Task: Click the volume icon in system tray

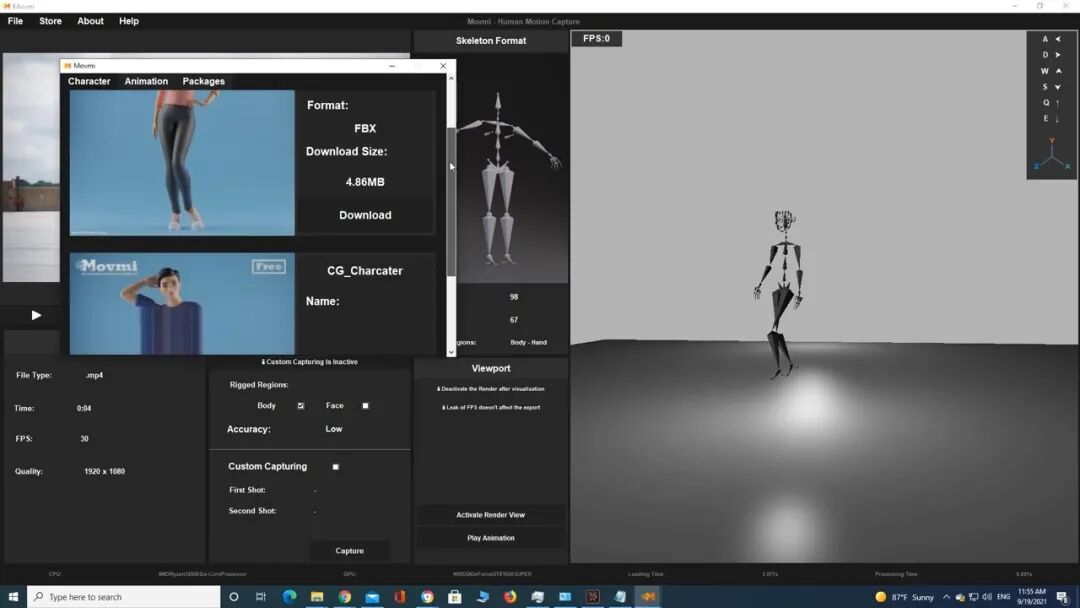Action: [x=987, y=596]
